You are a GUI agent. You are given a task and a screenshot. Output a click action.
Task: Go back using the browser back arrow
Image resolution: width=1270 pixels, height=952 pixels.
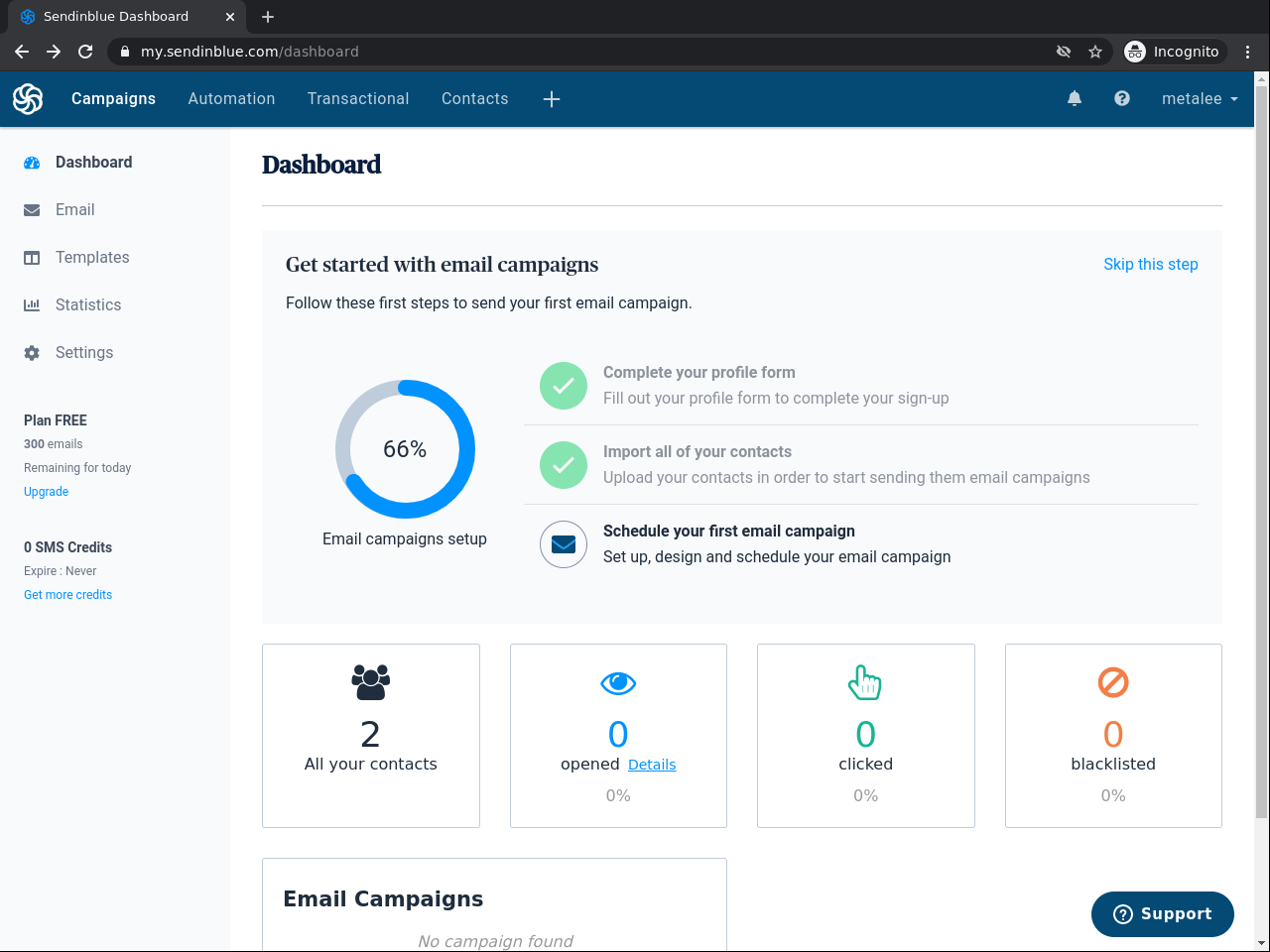click(x=22, y=52)
